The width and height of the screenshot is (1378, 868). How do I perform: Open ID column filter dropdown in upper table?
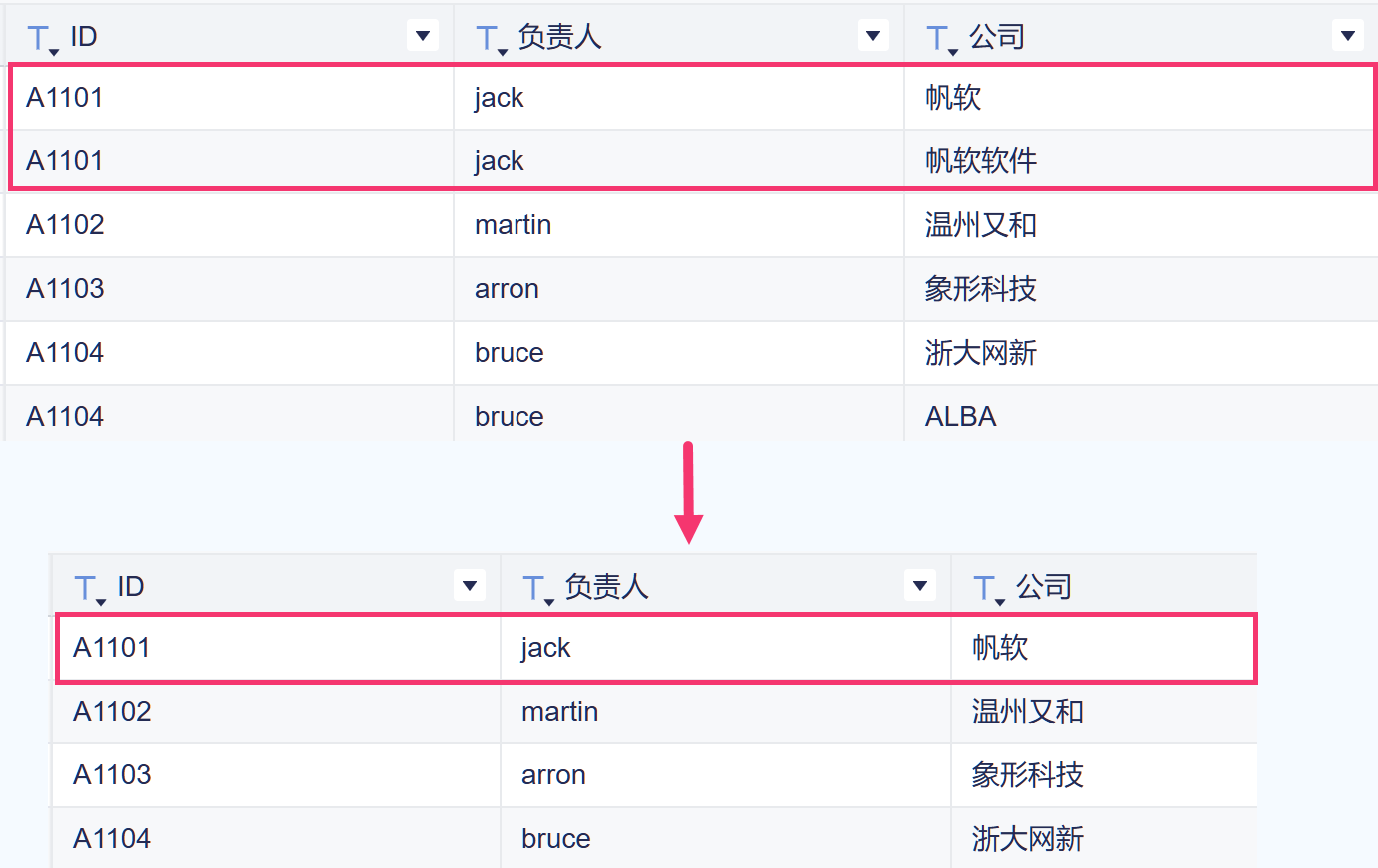(x=423, y=37)
